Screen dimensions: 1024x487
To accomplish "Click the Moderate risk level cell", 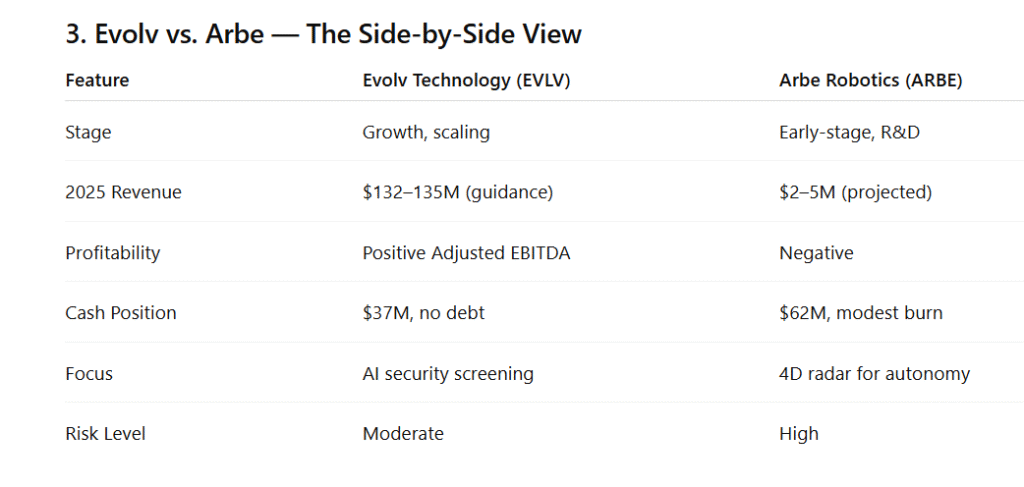I will pyautogui.click(x=403, y=434).
